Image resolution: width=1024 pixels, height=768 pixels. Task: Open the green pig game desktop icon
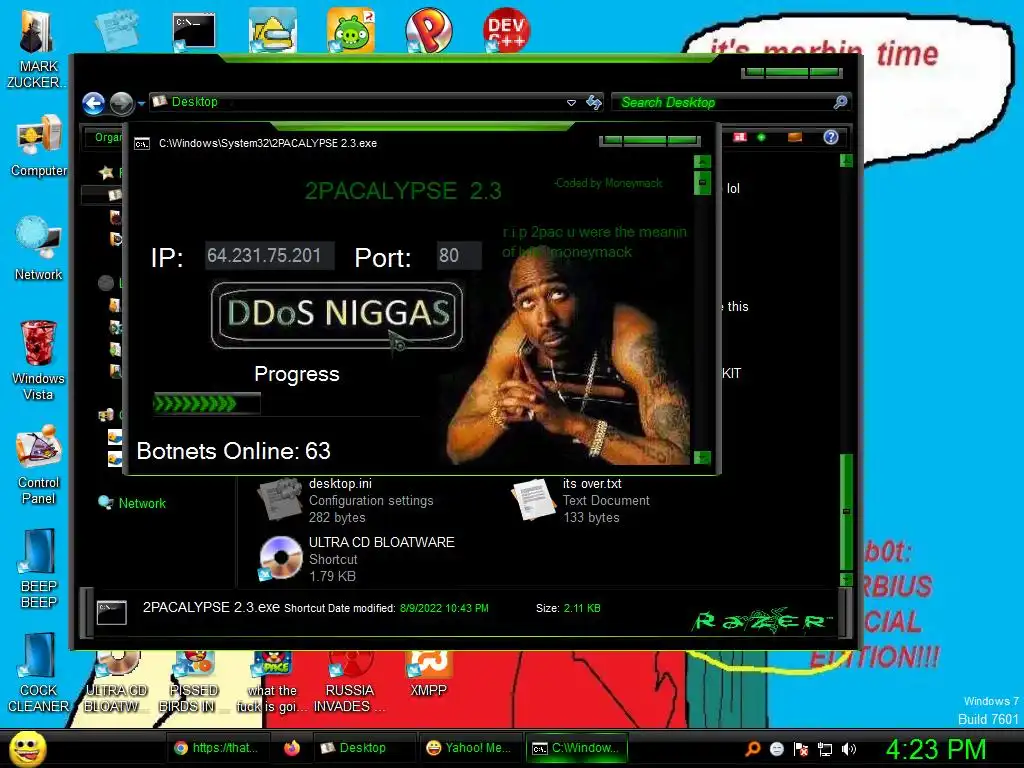click(x=351, y=31)
